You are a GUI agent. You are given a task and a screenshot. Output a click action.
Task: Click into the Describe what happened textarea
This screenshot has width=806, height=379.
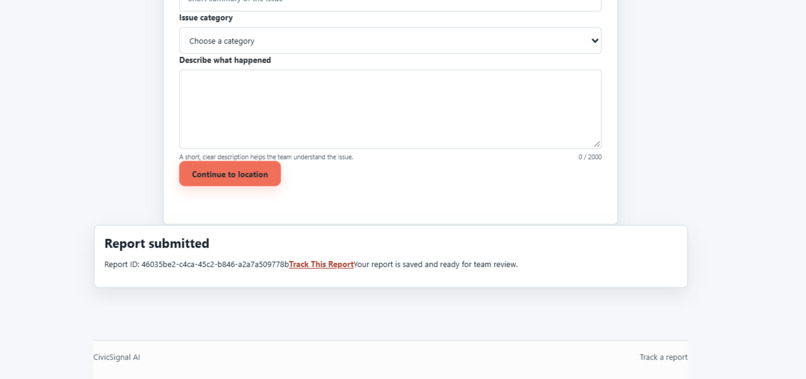pos(390,110)
